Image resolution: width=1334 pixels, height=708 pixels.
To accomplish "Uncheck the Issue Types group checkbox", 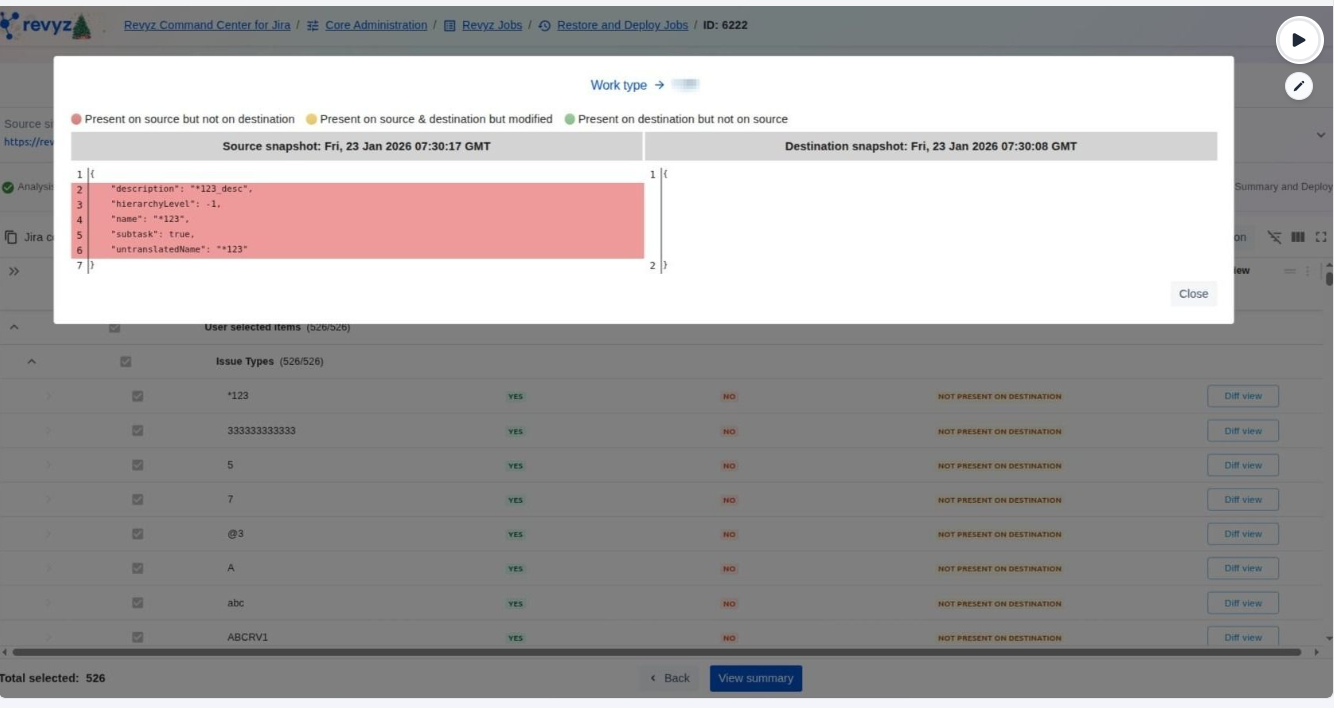I will [126, 362].
